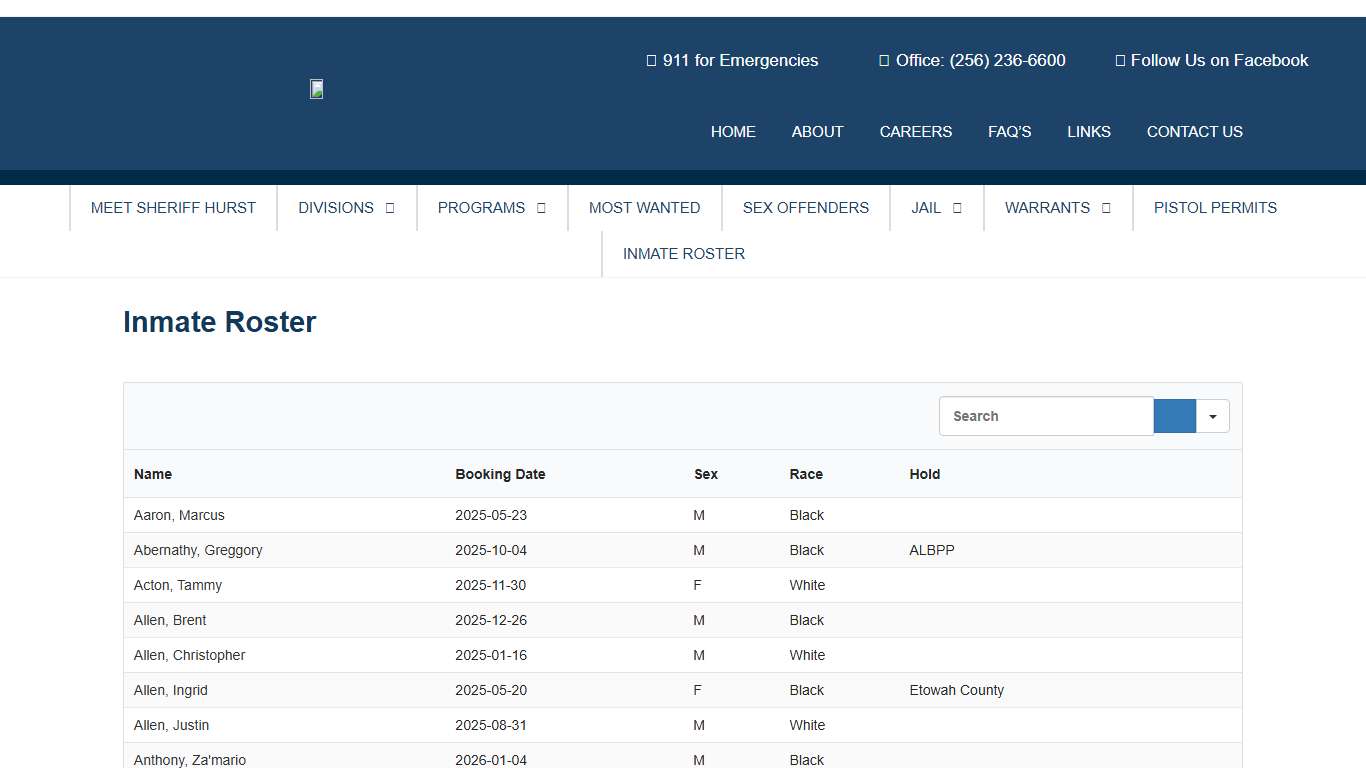
Task: Open the search options dropdown arrow
Action: 1212,416
